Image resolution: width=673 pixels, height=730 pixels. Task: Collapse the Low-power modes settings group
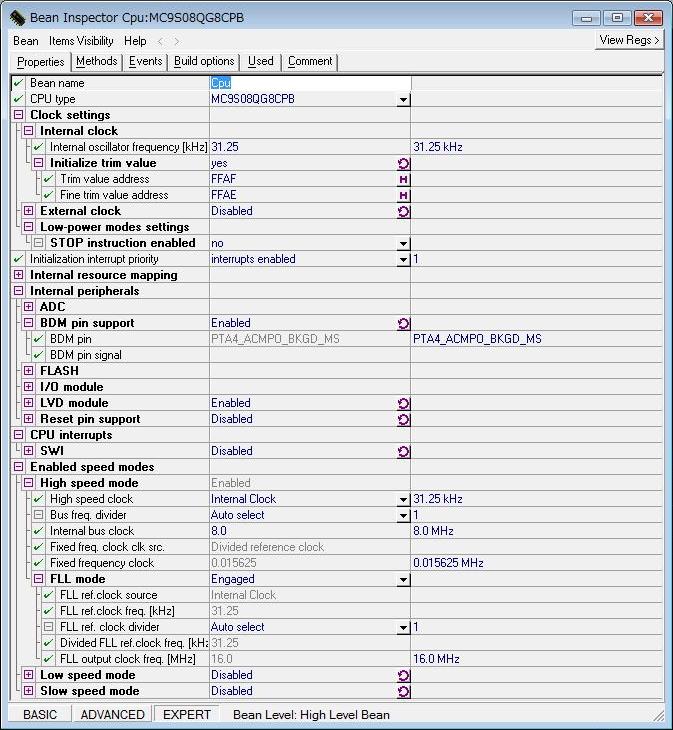tap(28, 227)
